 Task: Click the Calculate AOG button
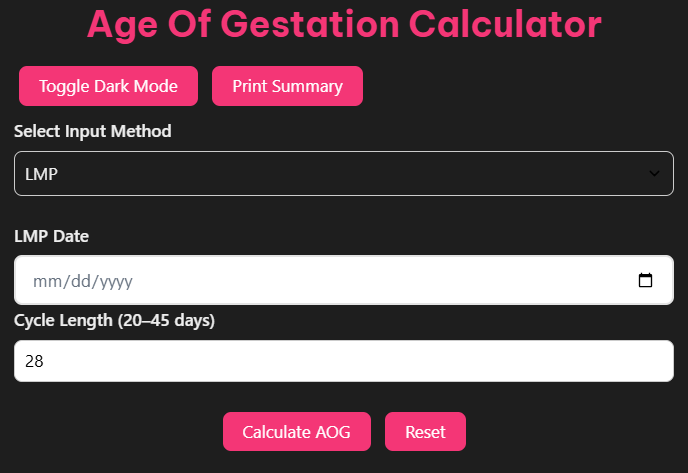coord(296,432)
